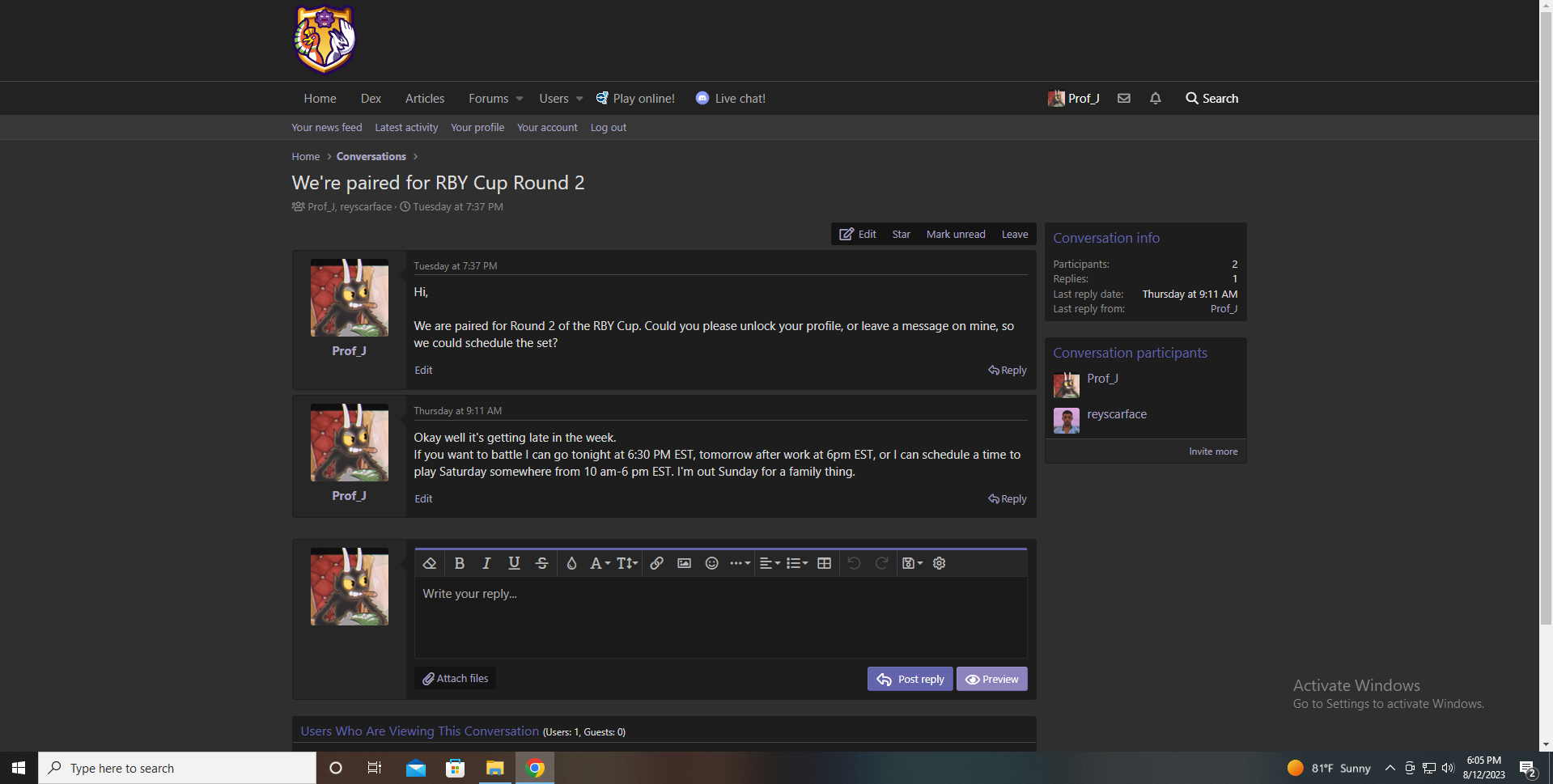The image size is (1553, 784).
Task: Click the insert link icon
Action: click(656, 564)
